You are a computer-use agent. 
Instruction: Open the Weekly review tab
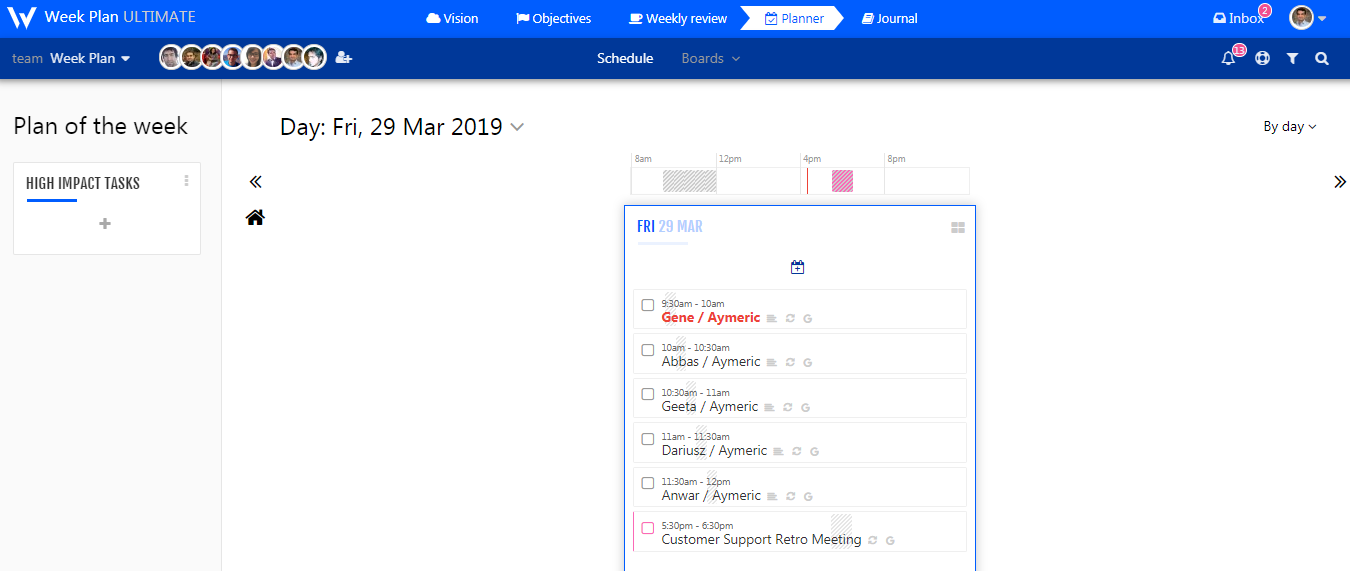click(676, 18)
